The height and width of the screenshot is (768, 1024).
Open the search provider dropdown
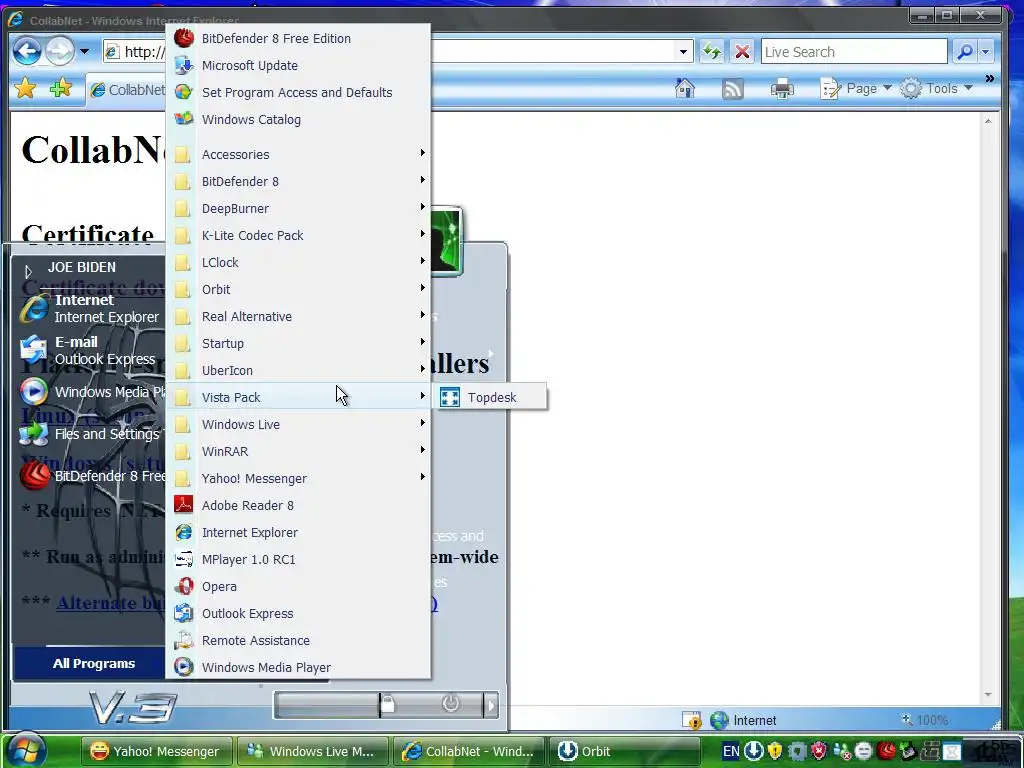[986, 52]
